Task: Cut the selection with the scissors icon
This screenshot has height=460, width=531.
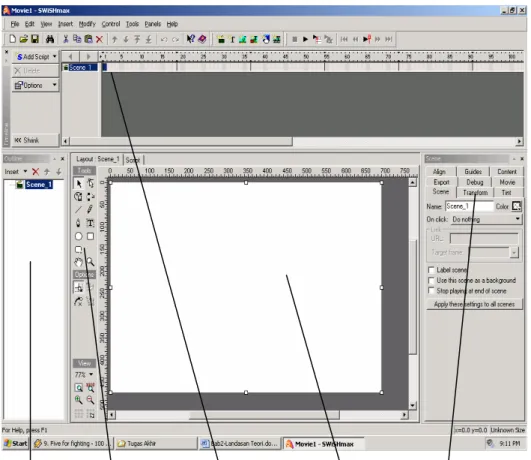Action: pos(66,39)
